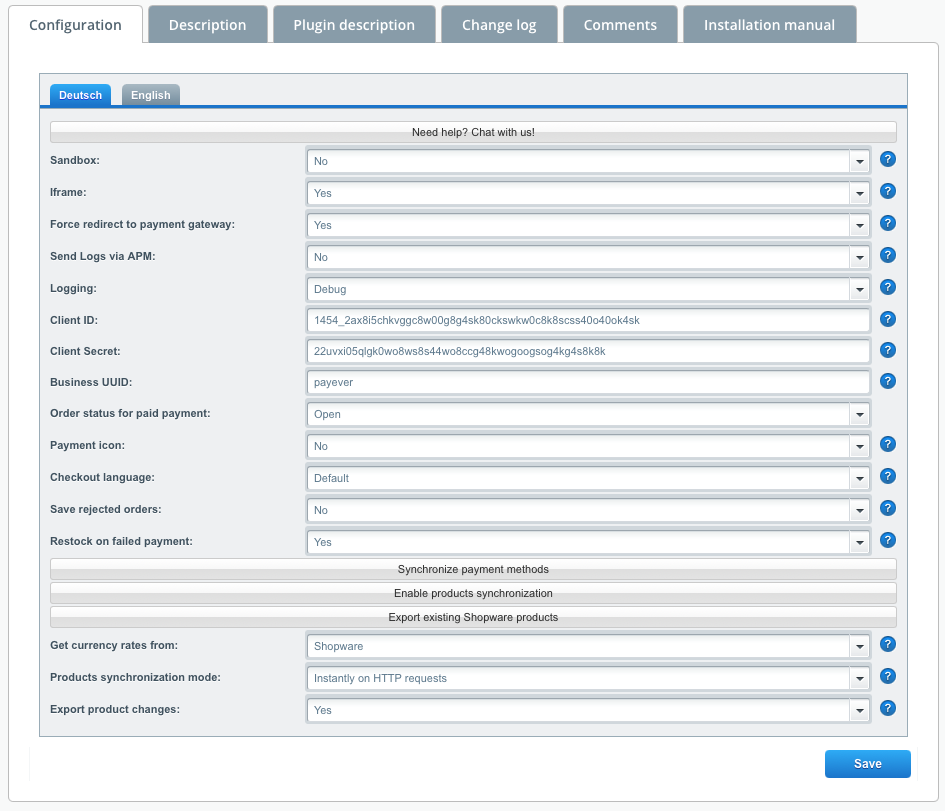Expand Export product changes dropdown
The width and height of the screenshot is (945, 811).
coord(859,710)
